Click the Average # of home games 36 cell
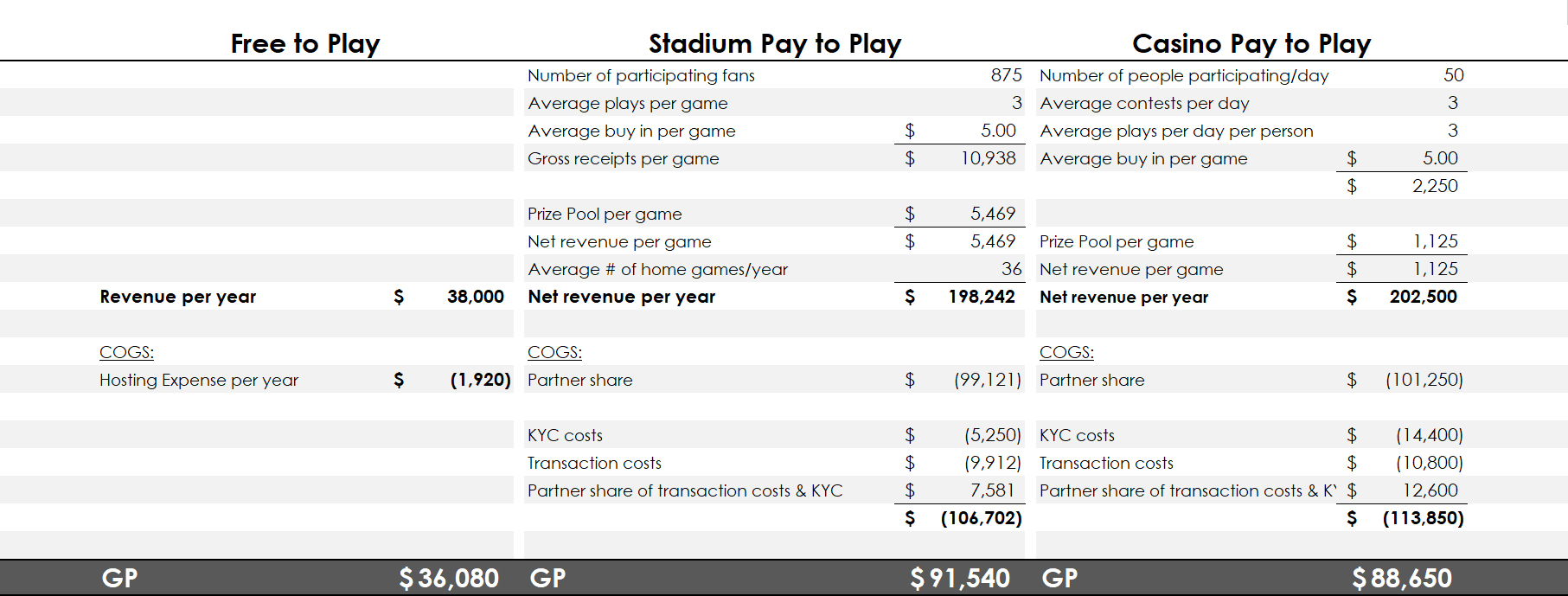1568x596 pixels. pyautogui.click(x=1011, y=269)
